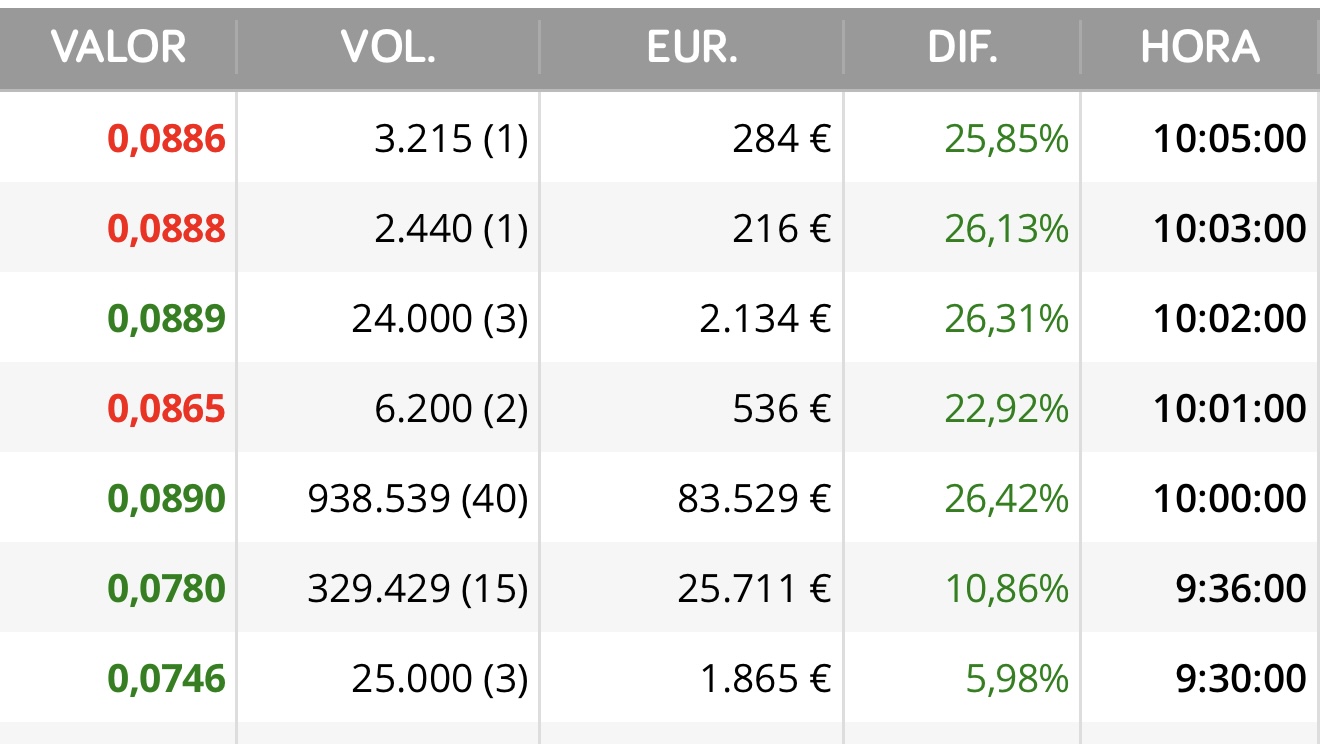Screen dimensions: 1320x744
Task: Click the 10:05:00 time entry
Action: click(x=1230, y=139)
